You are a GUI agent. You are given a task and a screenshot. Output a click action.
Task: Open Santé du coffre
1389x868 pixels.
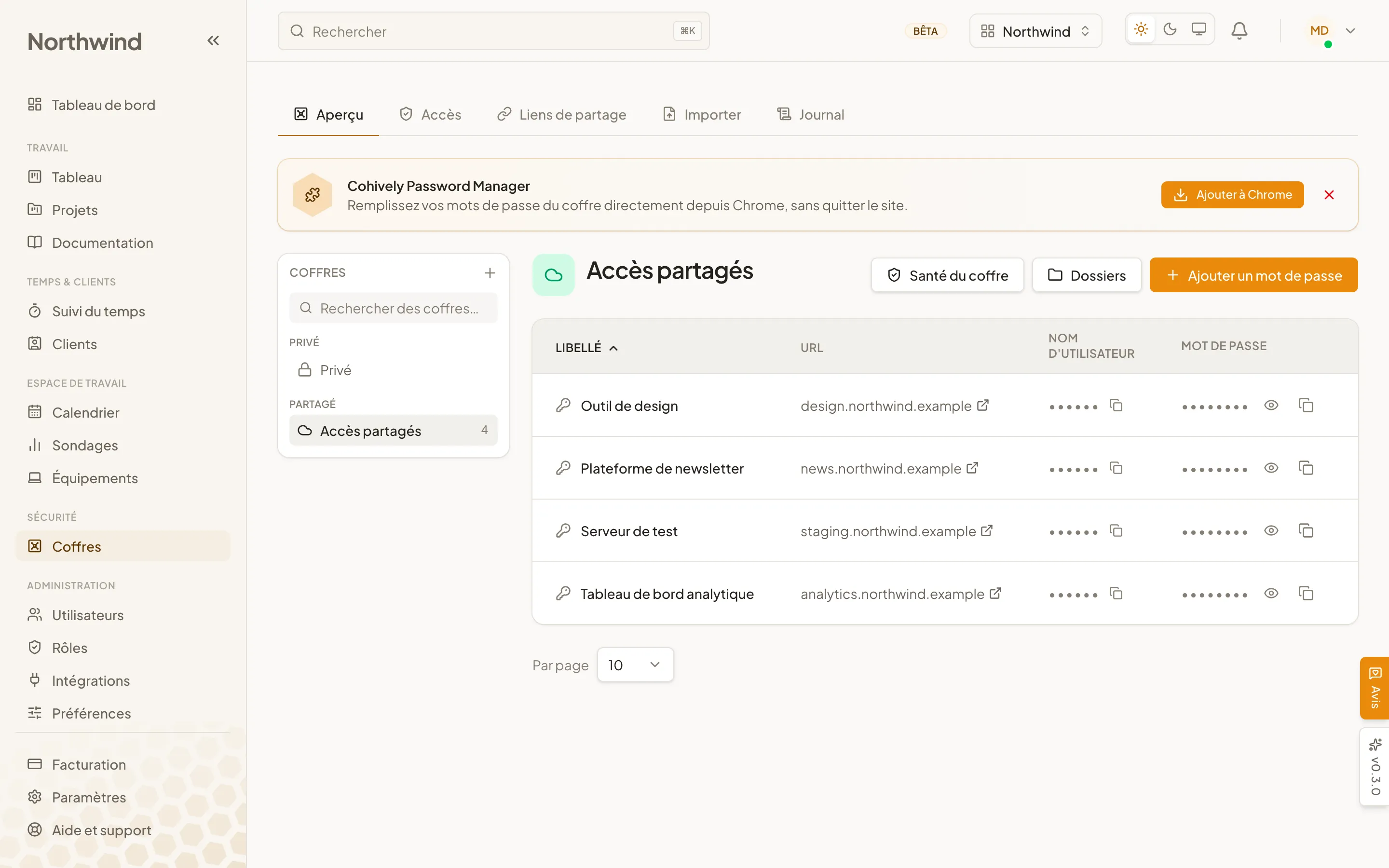[947, 275]
